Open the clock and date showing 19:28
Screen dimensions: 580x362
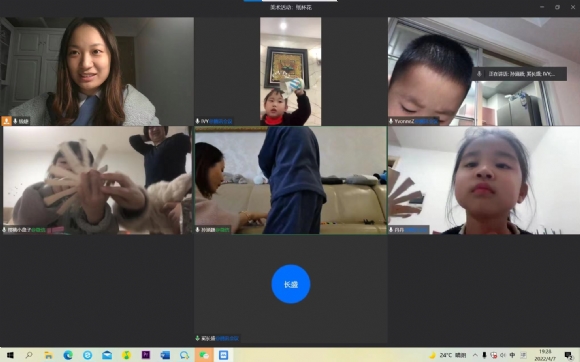[544, 355]
